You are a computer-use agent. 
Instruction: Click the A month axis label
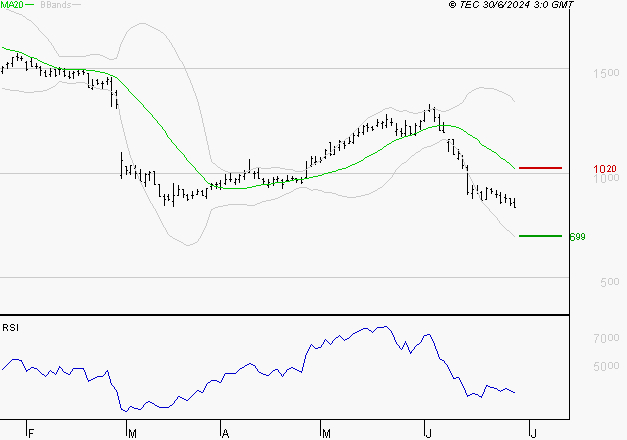[x=225, y=434]
